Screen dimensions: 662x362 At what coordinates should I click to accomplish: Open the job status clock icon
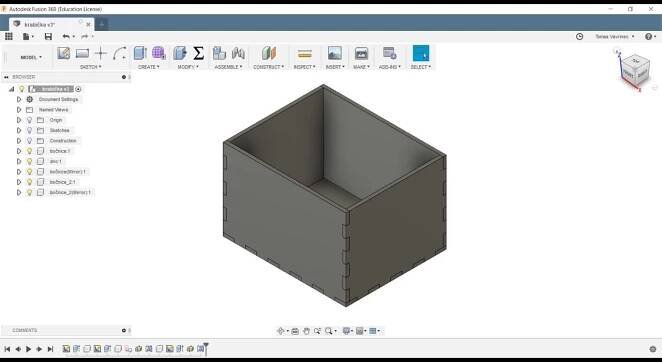pyautogui.click(x=580, y=37)
